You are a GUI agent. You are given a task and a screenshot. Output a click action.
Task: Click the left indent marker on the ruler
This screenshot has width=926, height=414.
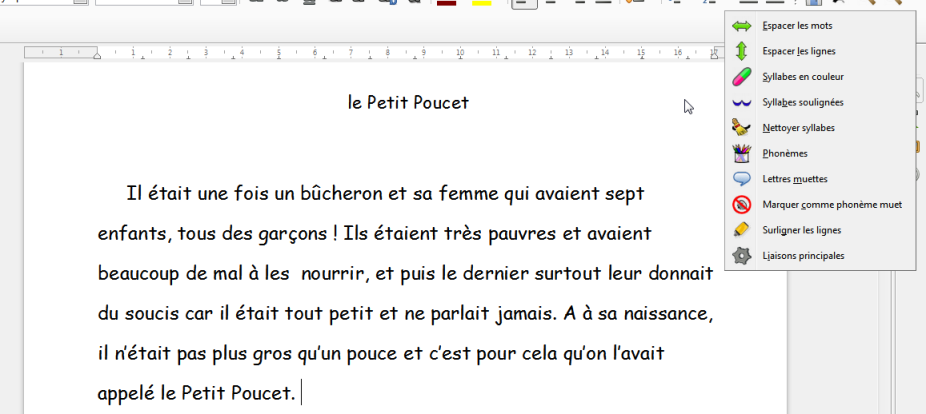point(97,55)
